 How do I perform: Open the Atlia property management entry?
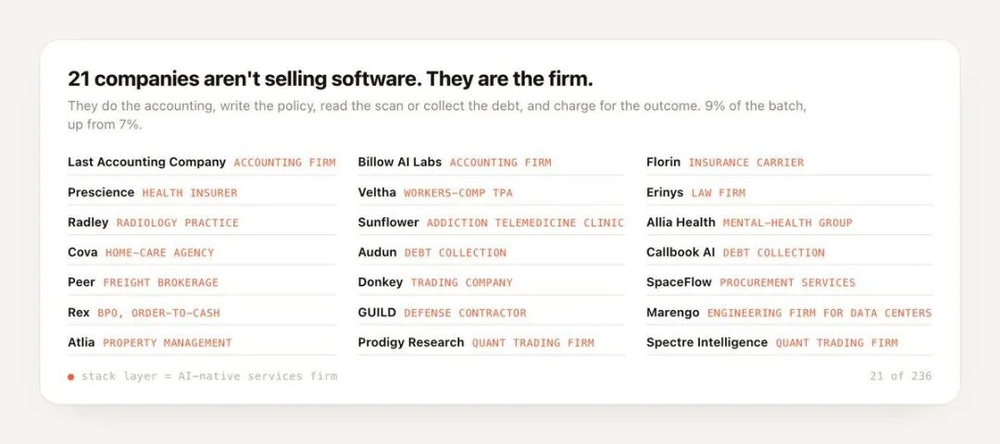[202, 343]
